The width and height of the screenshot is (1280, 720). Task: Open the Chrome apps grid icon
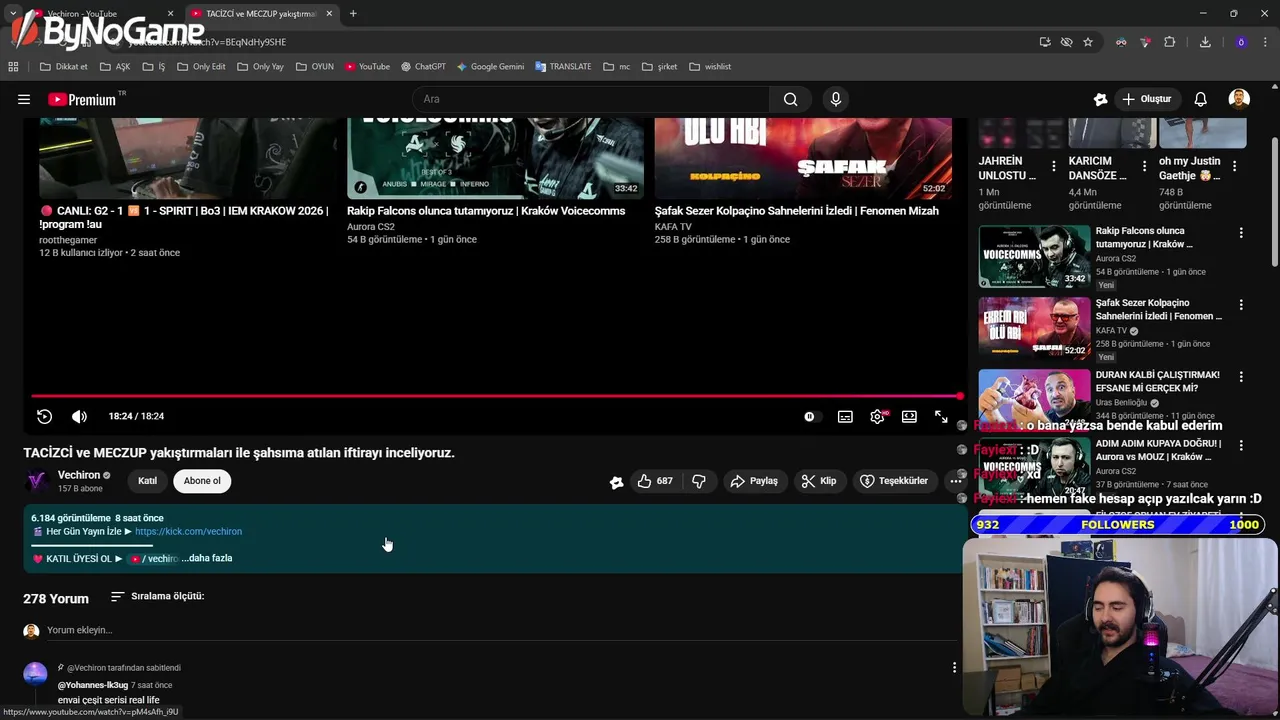tap(13, 67)
